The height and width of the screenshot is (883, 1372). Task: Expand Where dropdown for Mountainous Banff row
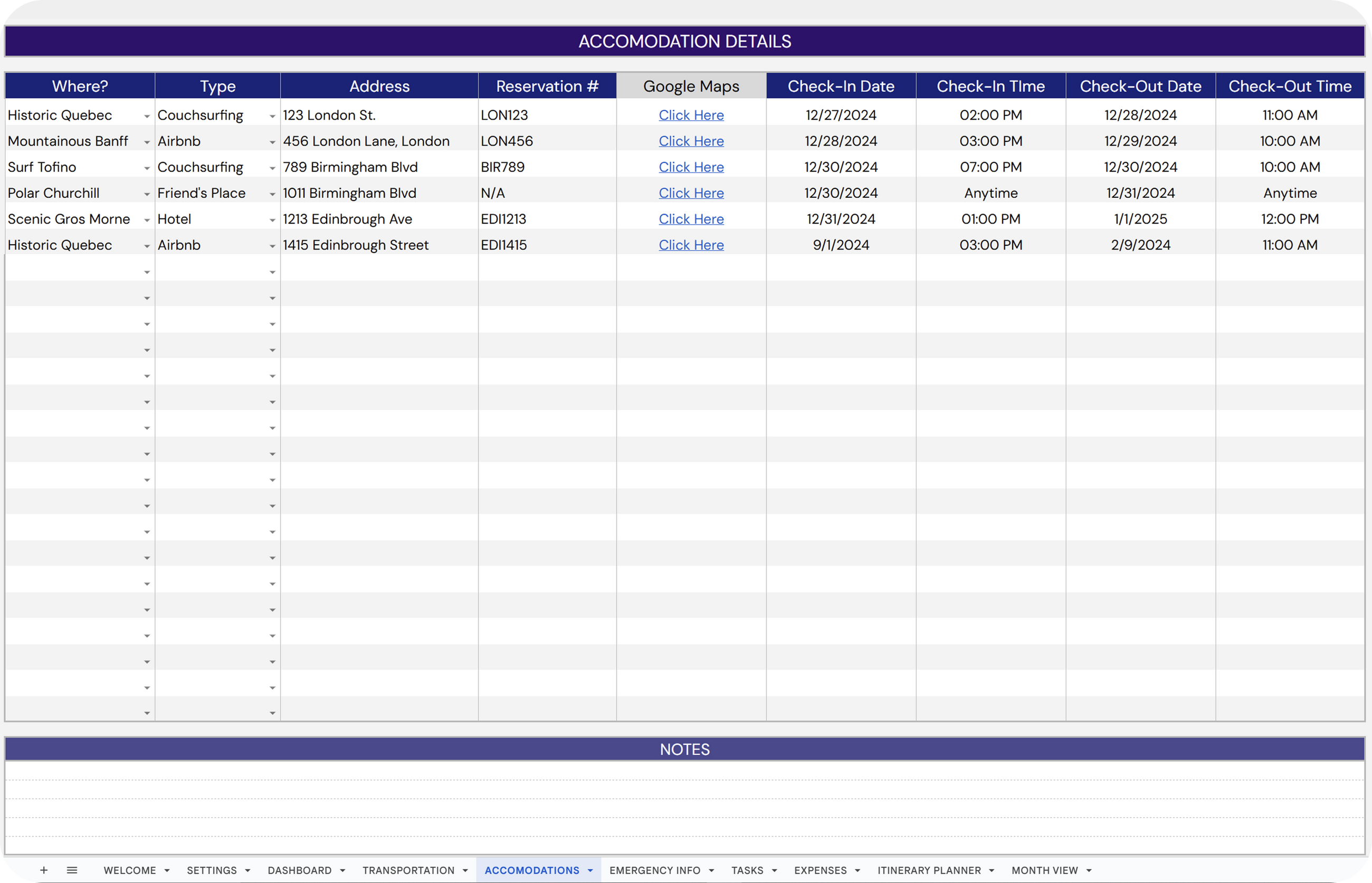[x=147, y=142]
